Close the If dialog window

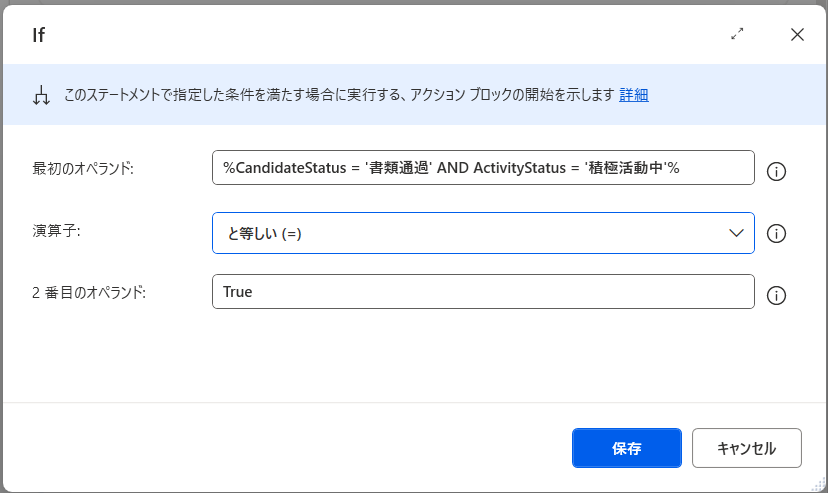click(797, 34)
